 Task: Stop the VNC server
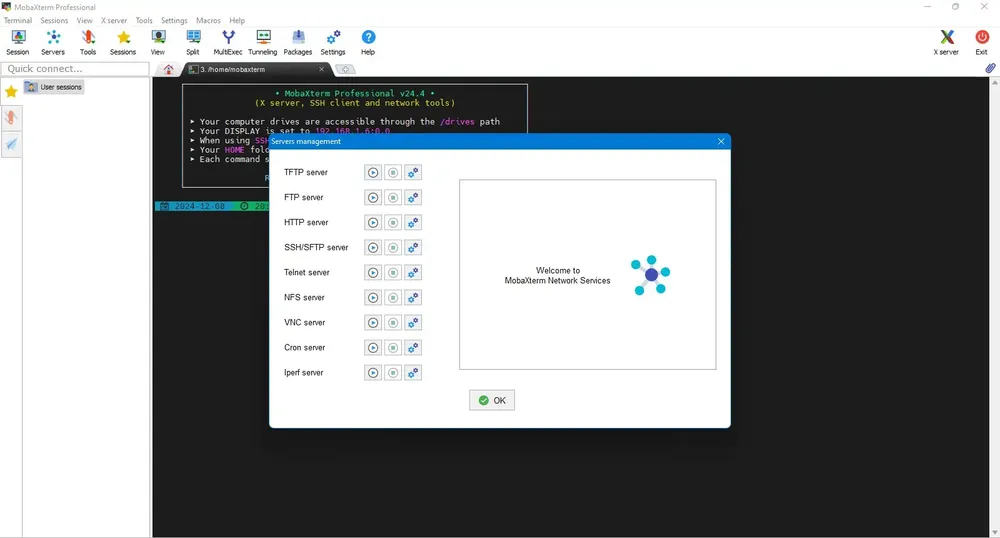click(x=393, y=323)
